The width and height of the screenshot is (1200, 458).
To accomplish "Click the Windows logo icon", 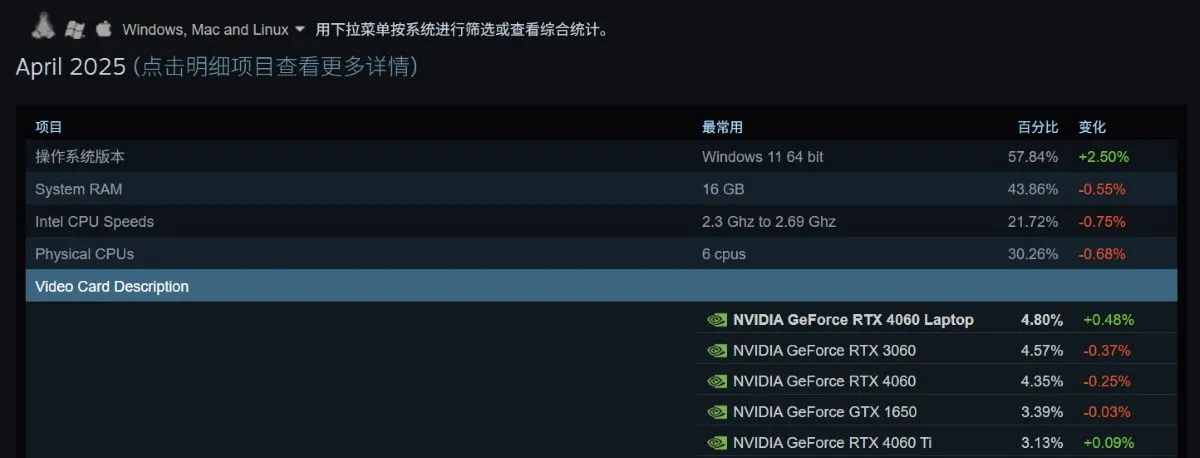I will tap(74, 29).
